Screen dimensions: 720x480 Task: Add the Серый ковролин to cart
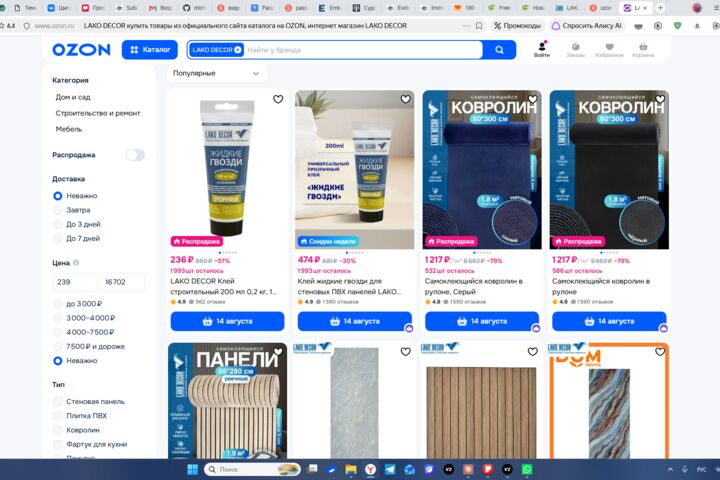(482, 321)
